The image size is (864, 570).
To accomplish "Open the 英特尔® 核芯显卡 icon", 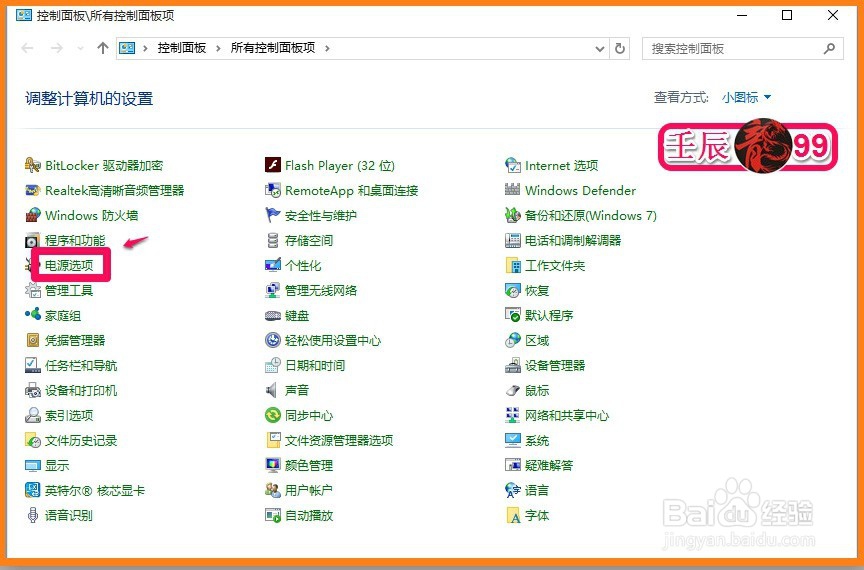I will point(33,490).
